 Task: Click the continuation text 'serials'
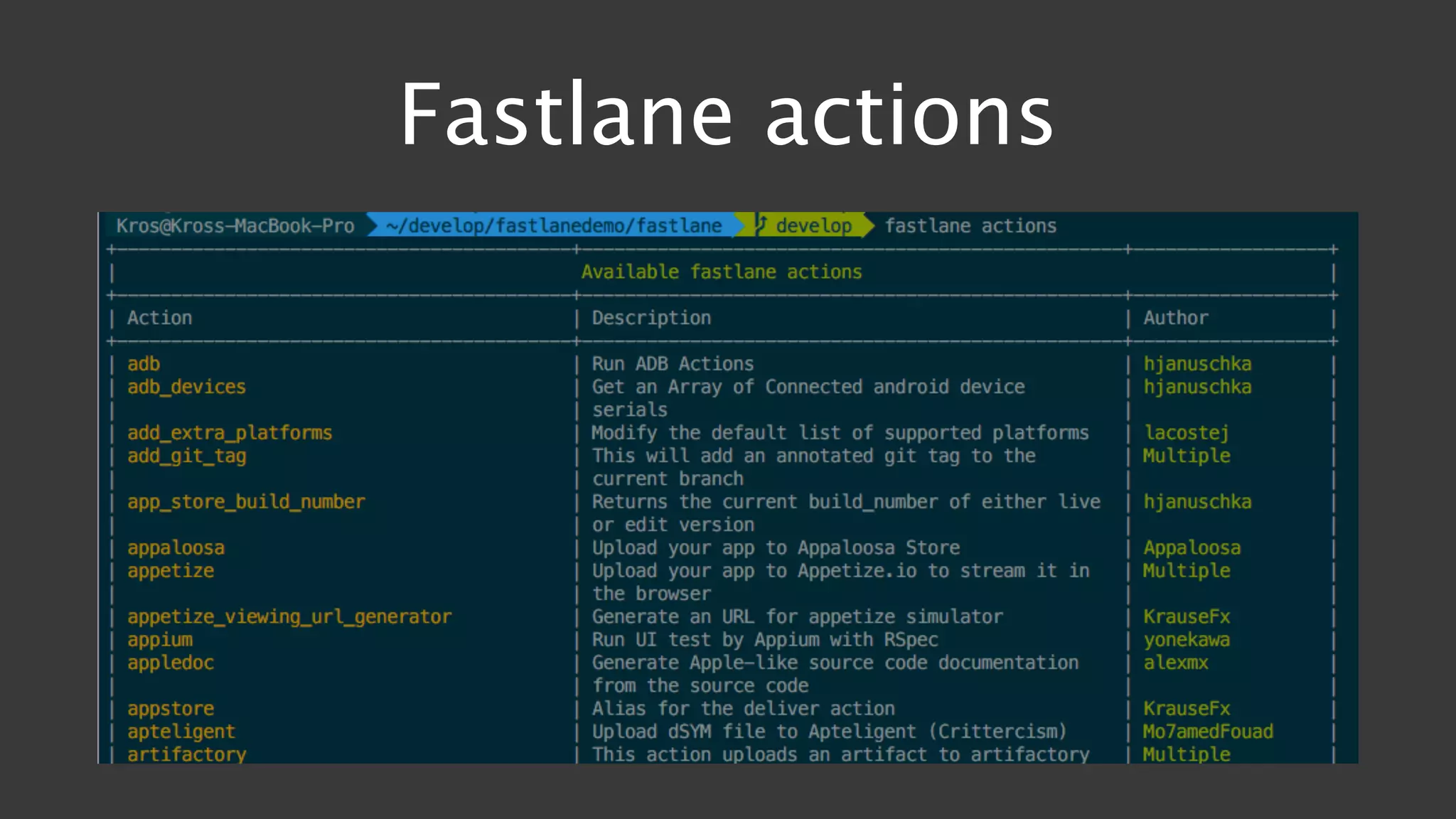630,410
